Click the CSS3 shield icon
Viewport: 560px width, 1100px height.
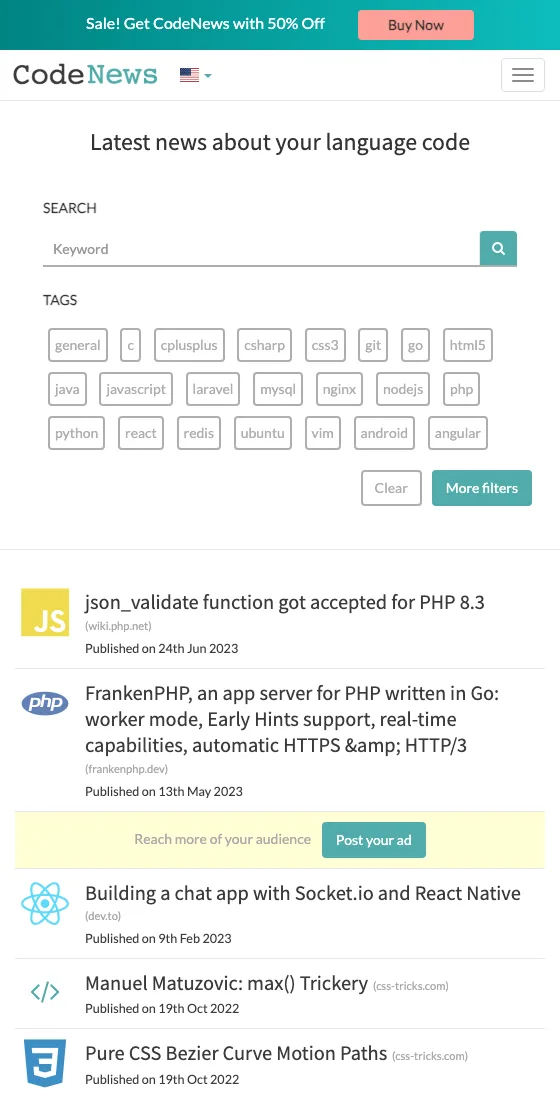(x=45, y=1063)
